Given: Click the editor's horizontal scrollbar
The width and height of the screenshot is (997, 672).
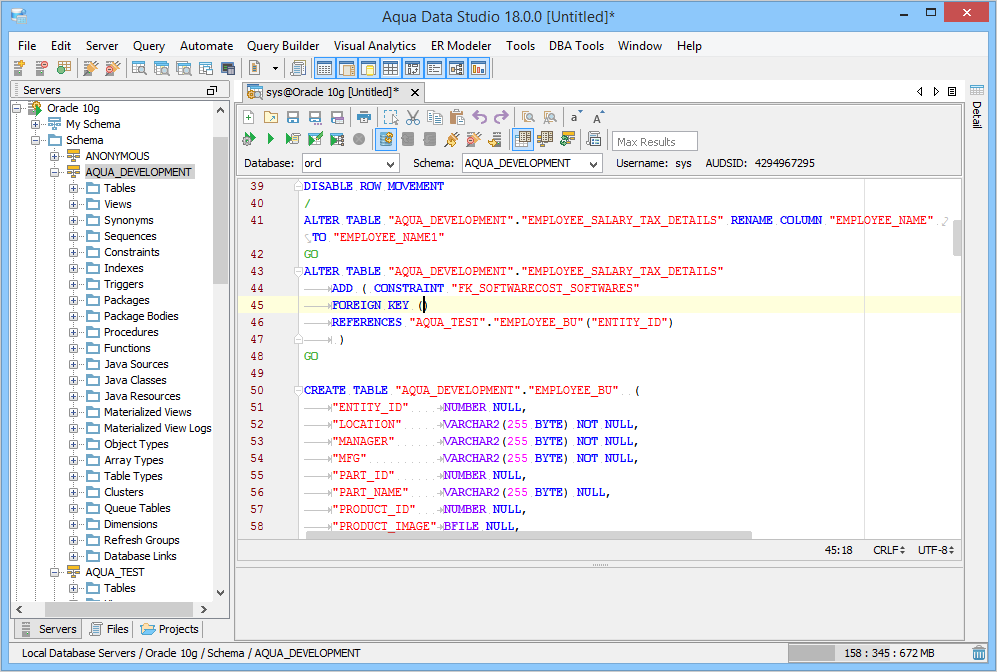Looking at the screenshot, I should coord(528,535).
